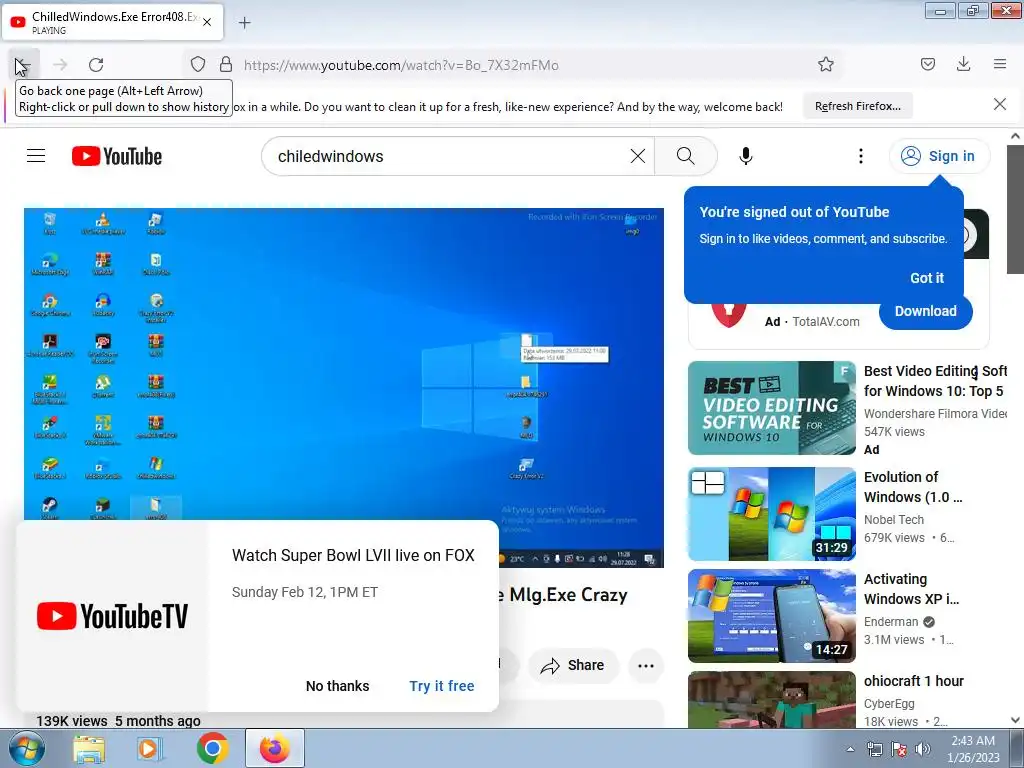The height and width of the screenshot is (768, 1024).
Task: Open Best Video Editing Software thumbnail
Action: coord(771,408)
